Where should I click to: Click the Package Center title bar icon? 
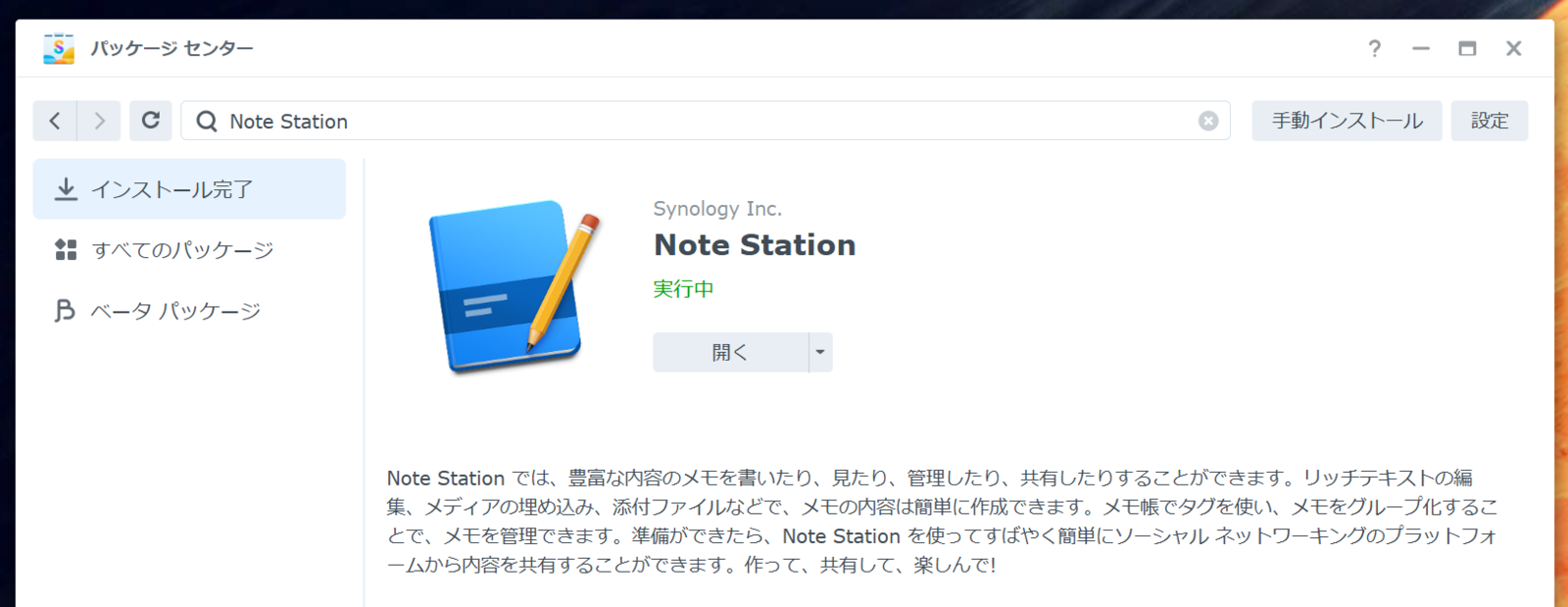(x=59, y=48)
